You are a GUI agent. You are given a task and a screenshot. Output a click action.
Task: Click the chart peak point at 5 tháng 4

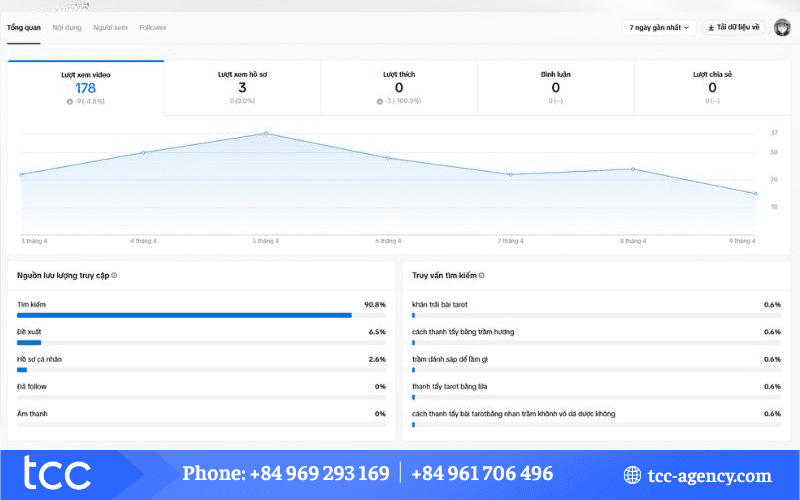[x=266, y=133]
